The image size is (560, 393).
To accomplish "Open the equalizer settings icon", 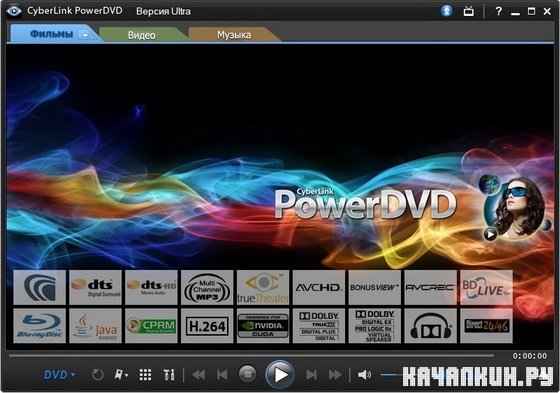I will click(169, 375).
